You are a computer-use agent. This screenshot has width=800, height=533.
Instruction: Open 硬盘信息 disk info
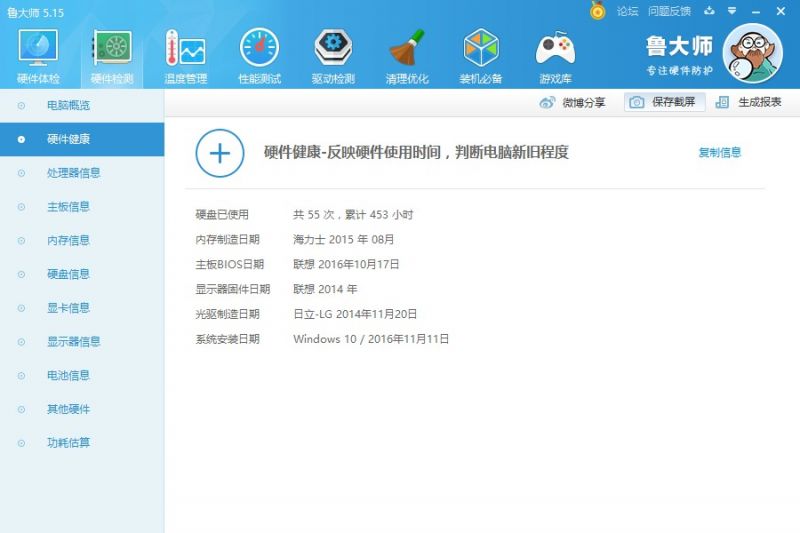pos(82,274)
